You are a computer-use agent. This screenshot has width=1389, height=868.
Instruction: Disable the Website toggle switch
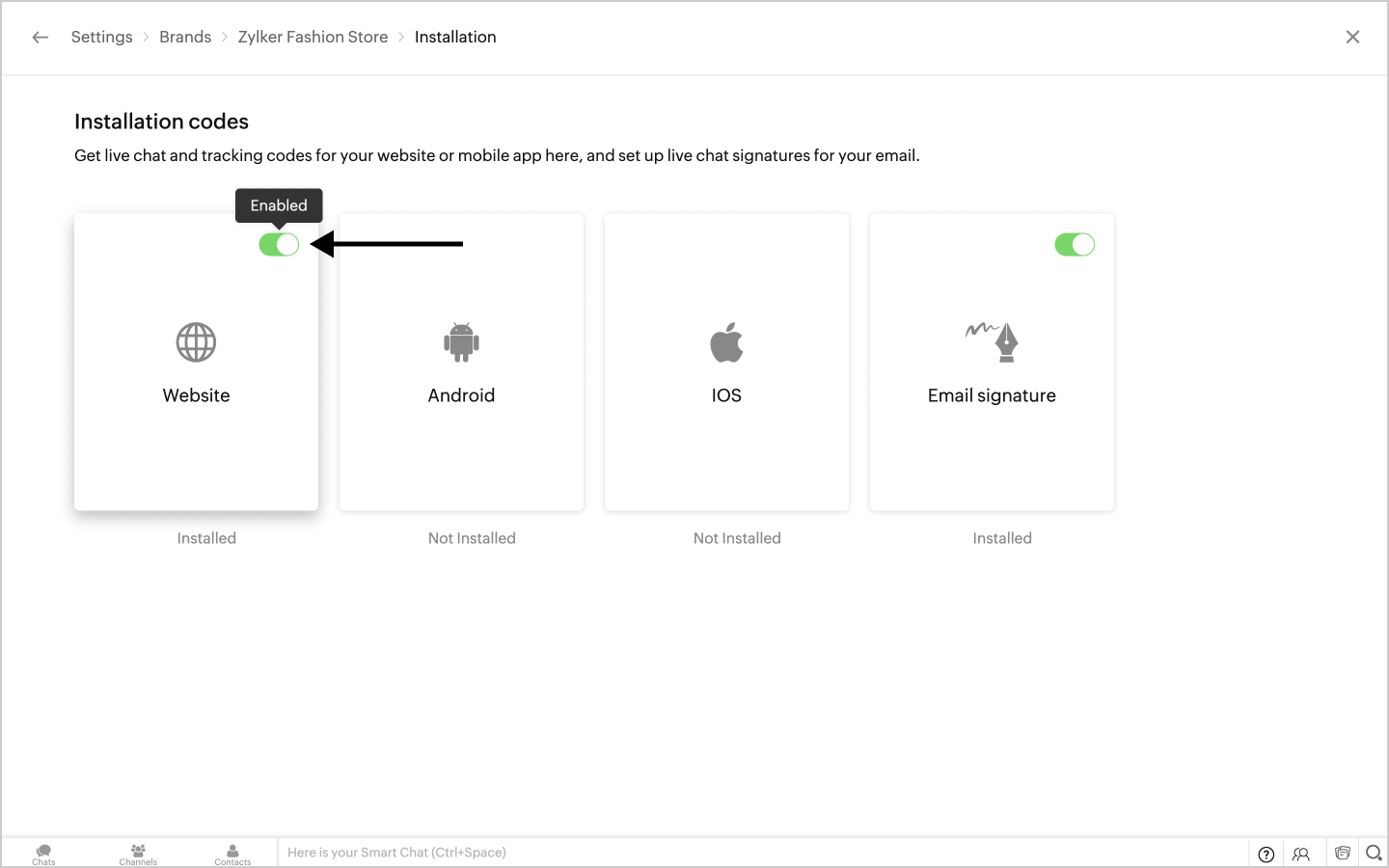tap(279, 244)
